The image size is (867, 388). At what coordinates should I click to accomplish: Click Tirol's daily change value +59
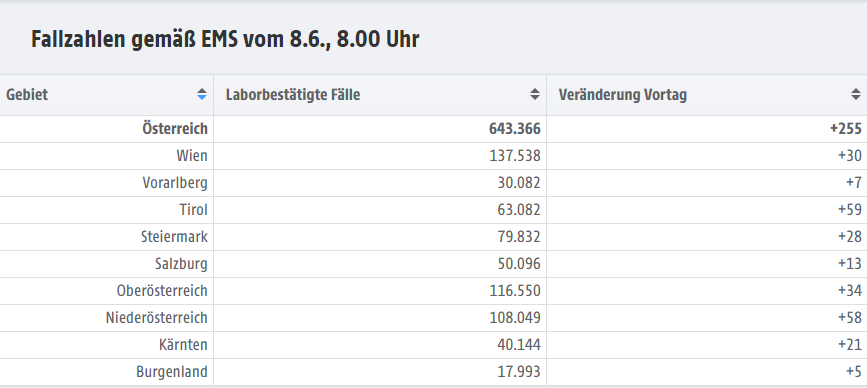point(850,210)
